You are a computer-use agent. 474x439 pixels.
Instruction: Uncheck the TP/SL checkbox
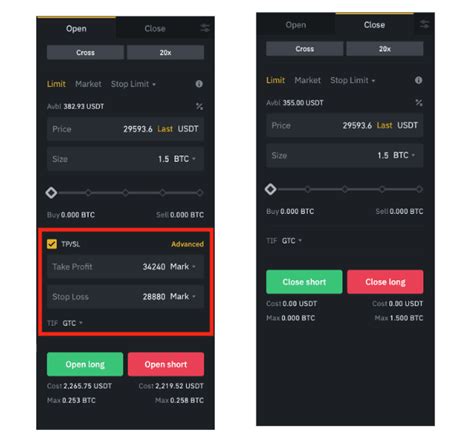[52, 244]
